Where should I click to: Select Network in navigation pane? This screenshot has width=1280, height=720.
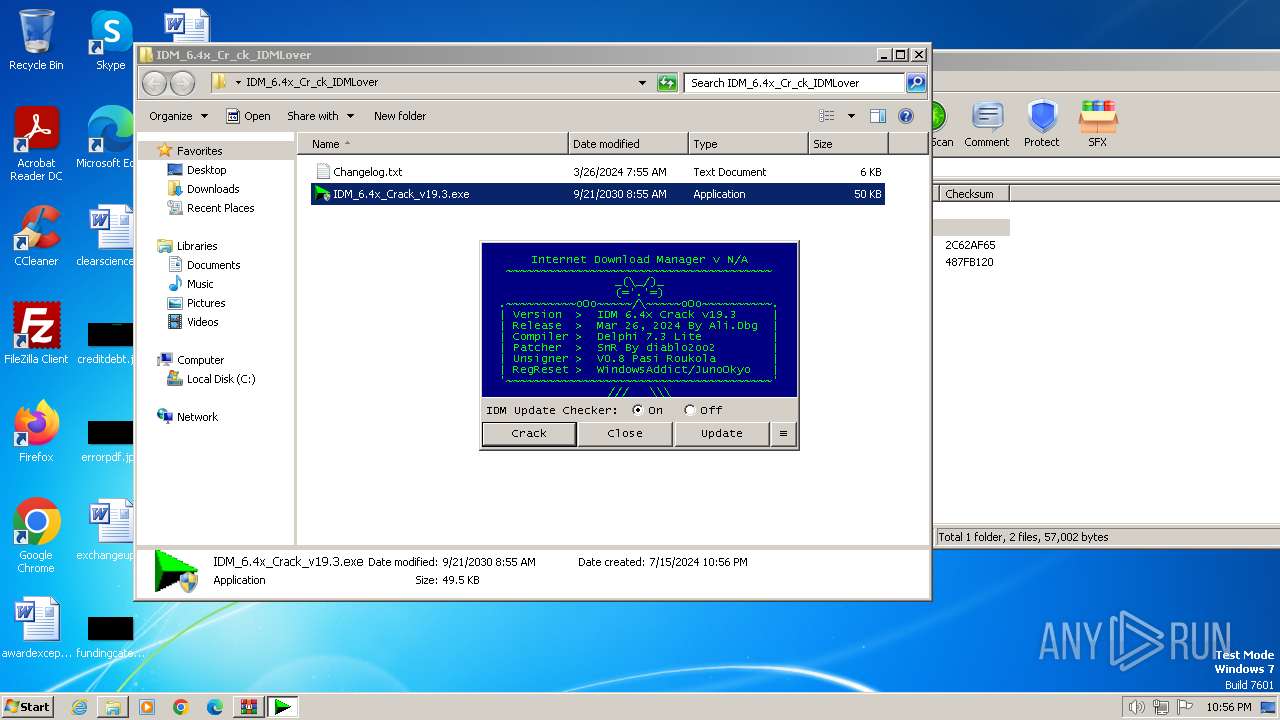tap(197, 417)
